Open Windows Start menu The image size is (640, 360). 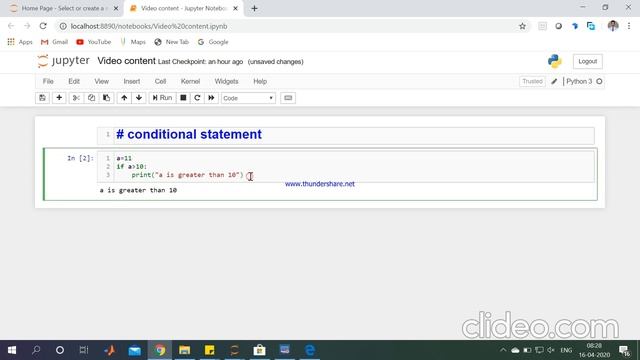click(12, 350)
